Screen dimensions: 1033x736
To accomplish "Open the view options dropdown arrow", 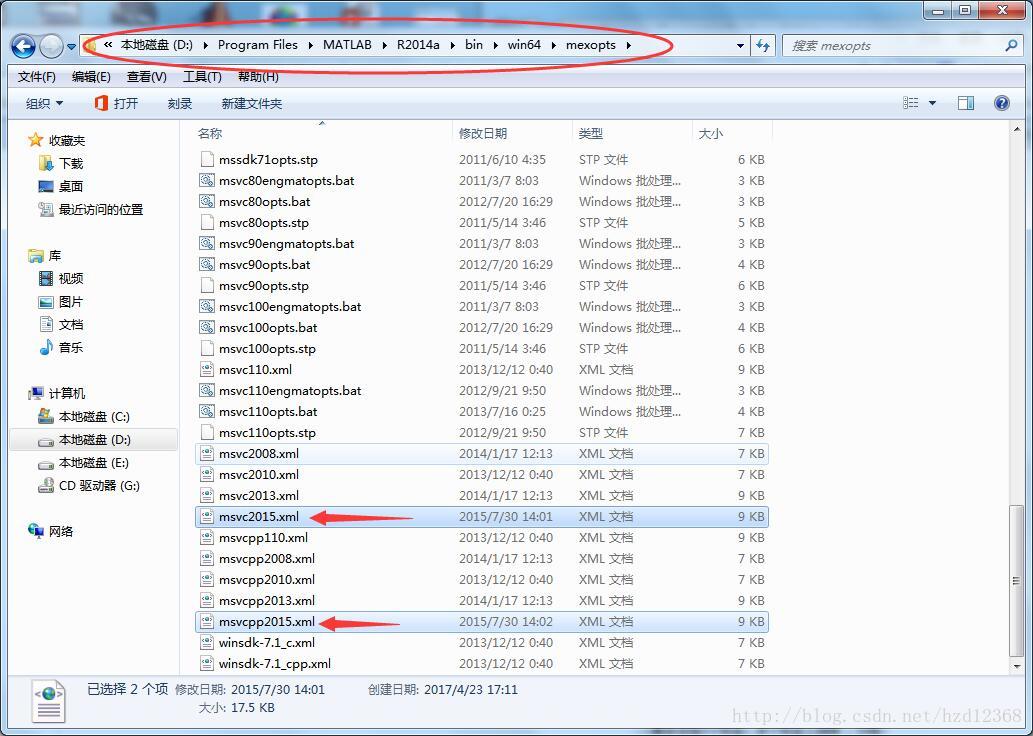I will 932,103.
